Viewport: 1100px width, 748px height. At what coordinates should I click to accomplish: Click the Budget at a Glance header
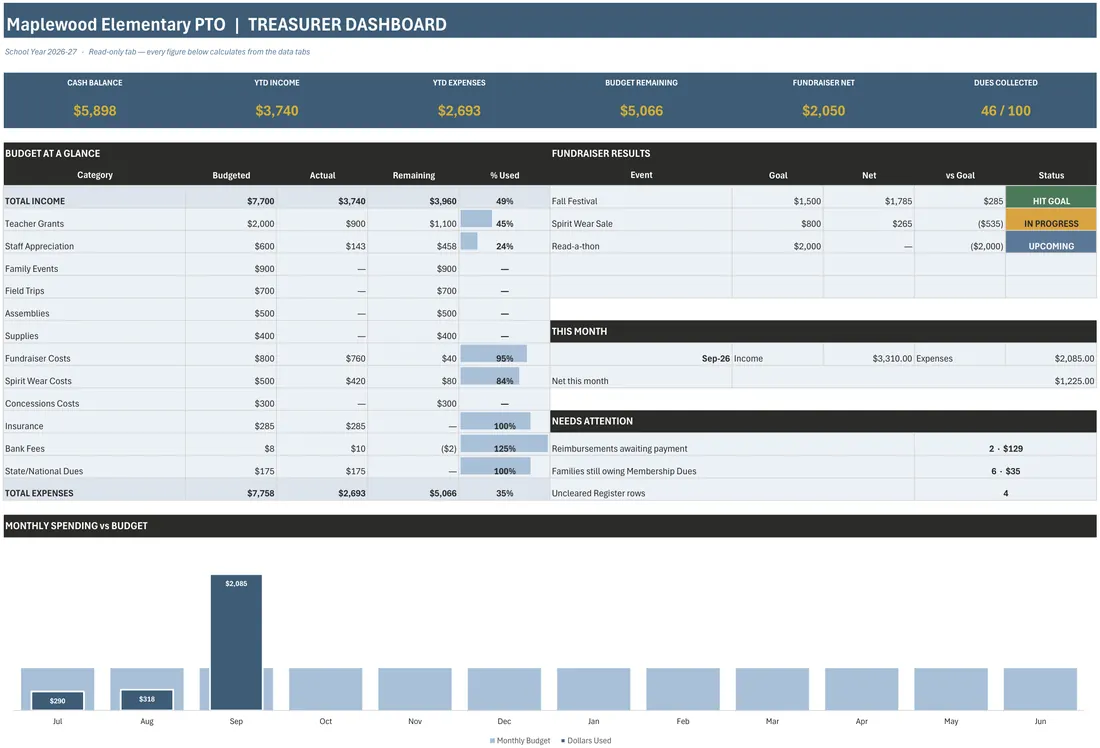point(53,153)
